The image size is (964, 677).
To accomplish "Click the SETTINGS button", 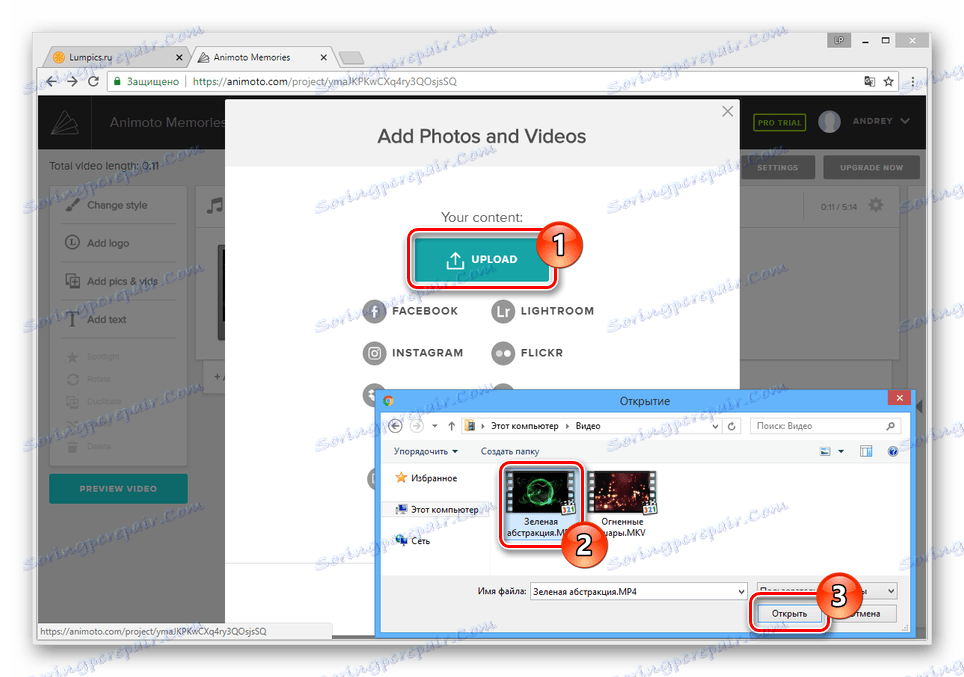I will [778, 167].
